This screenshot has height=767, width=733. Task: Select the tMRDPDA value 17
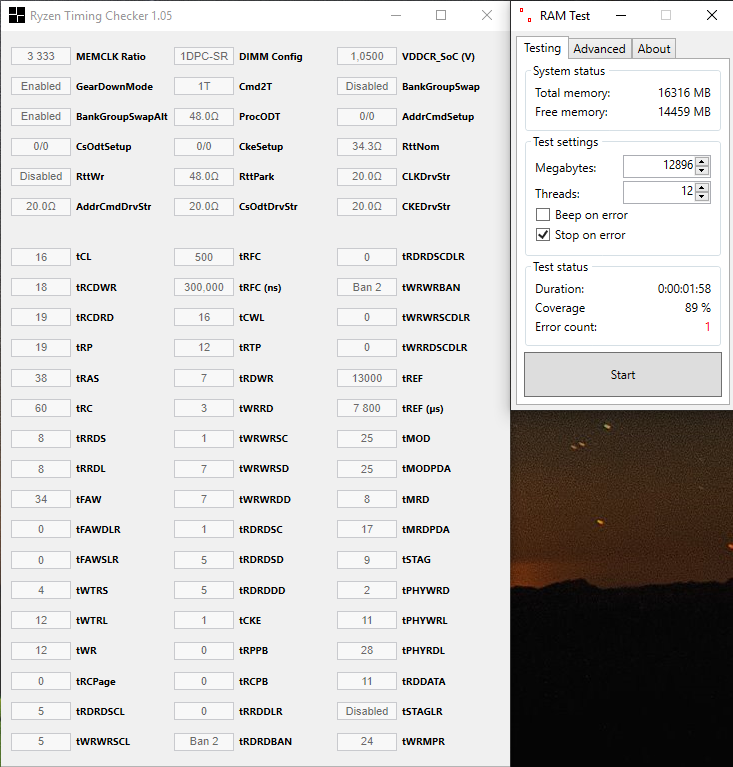[367, 529]
